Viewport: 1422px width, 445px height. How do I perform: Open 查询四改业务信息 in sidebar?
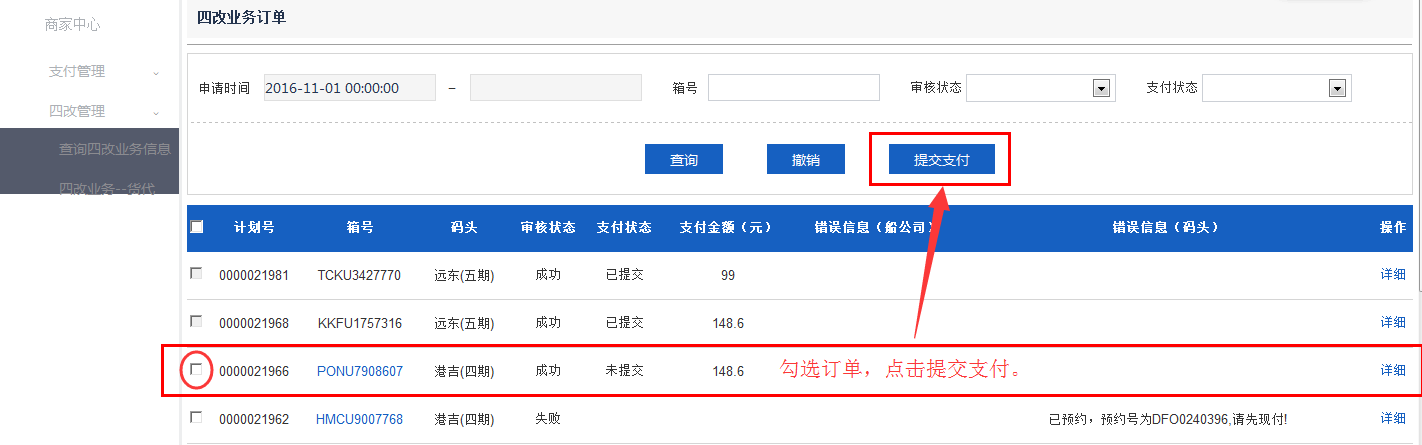click(x=114, y=149)
